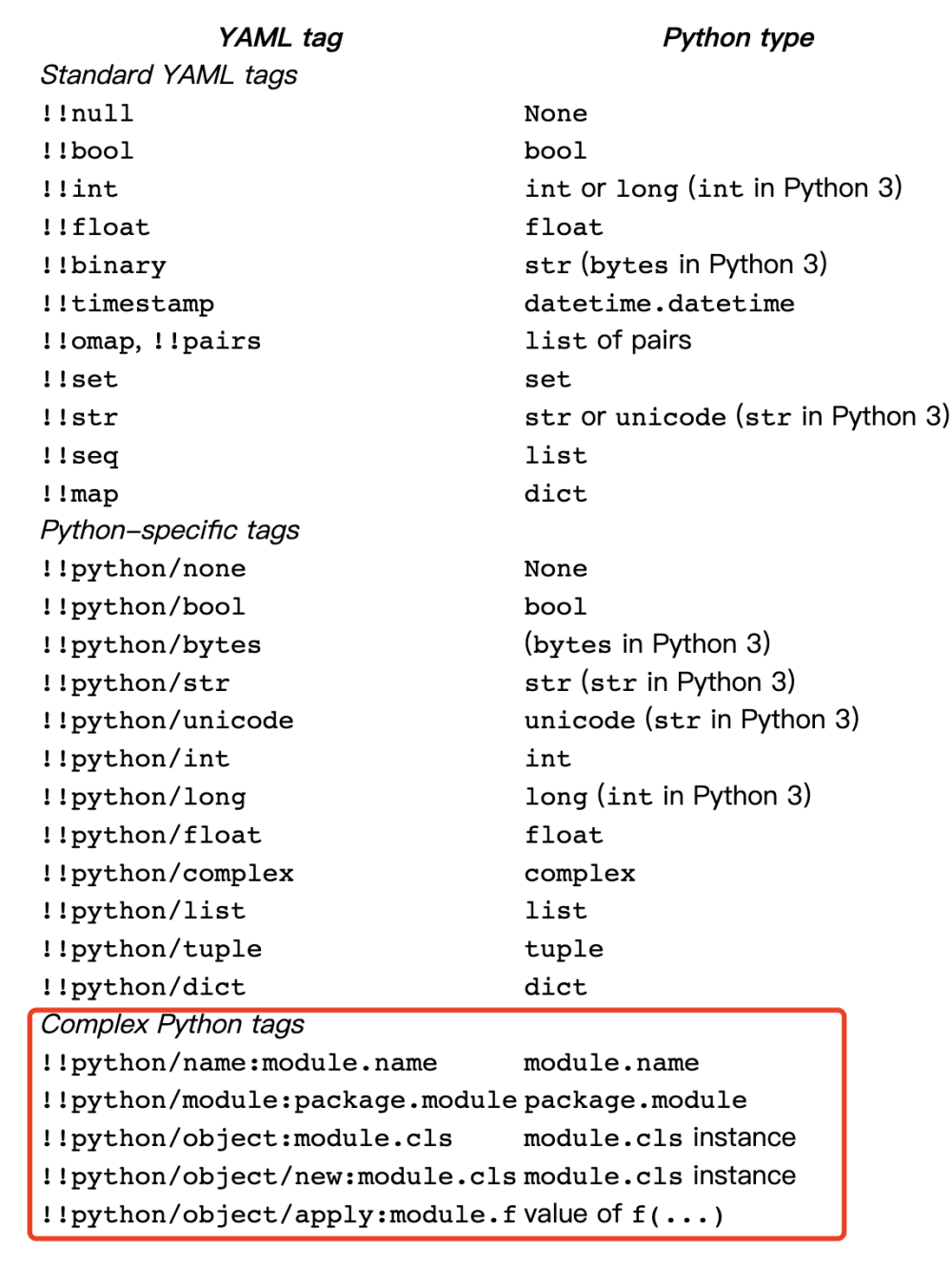Click the !!binary tag entry
952x1264 pixels.
click(x=103, y=266)
